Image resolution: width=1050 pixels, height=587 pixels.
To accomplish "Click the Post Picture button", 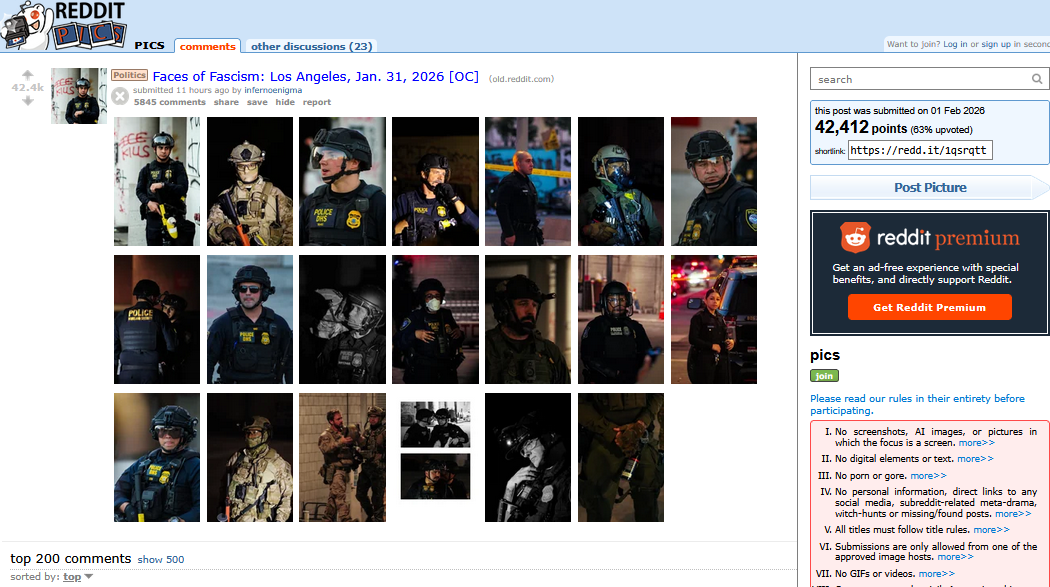I will [930, 187].
